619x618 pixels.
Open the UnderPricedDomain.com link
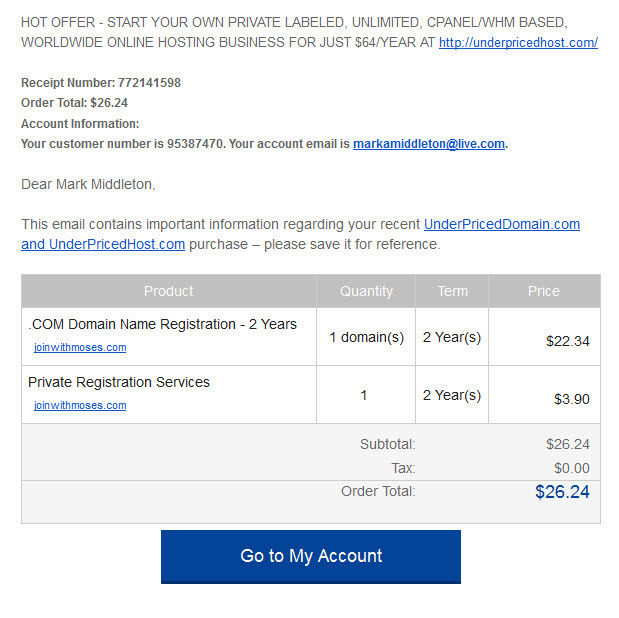(502, 224)
